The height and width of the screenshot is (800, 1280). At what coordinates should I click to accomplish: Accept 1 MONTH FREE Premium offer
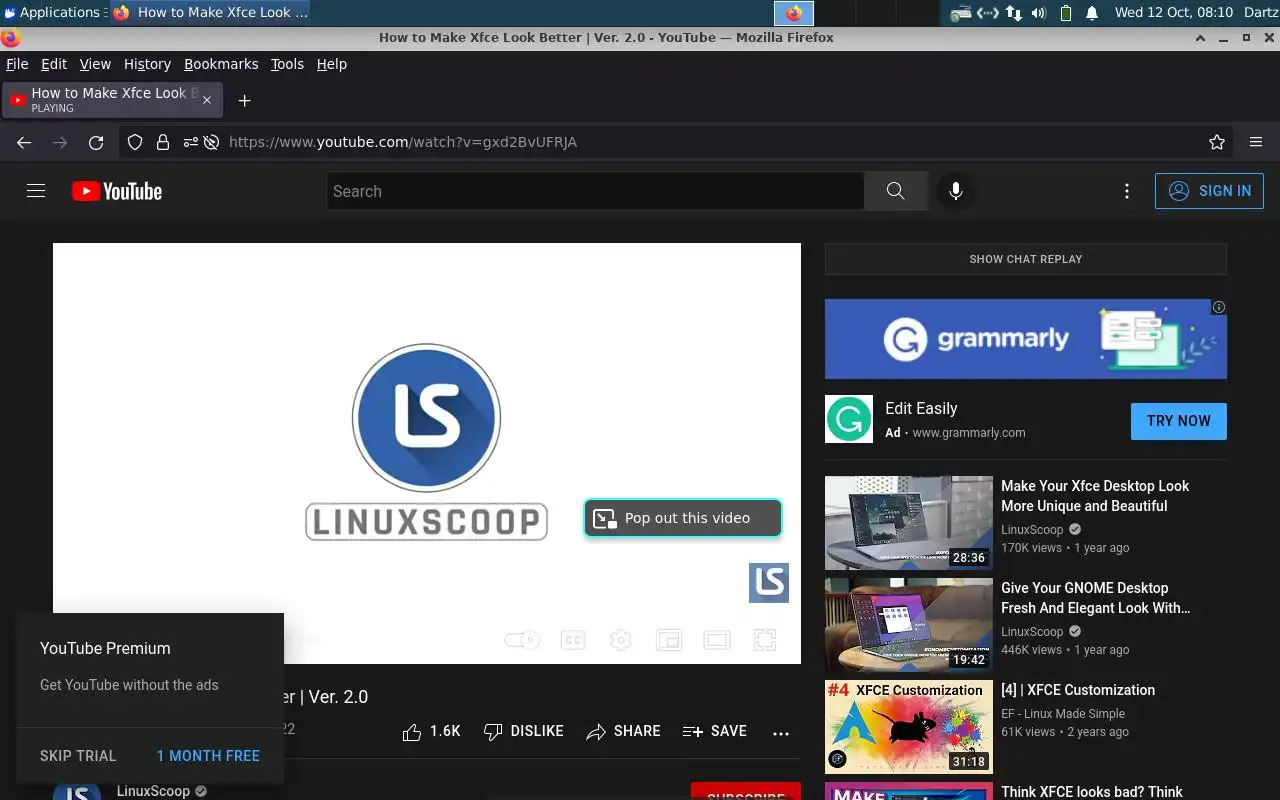click(208, 756)
